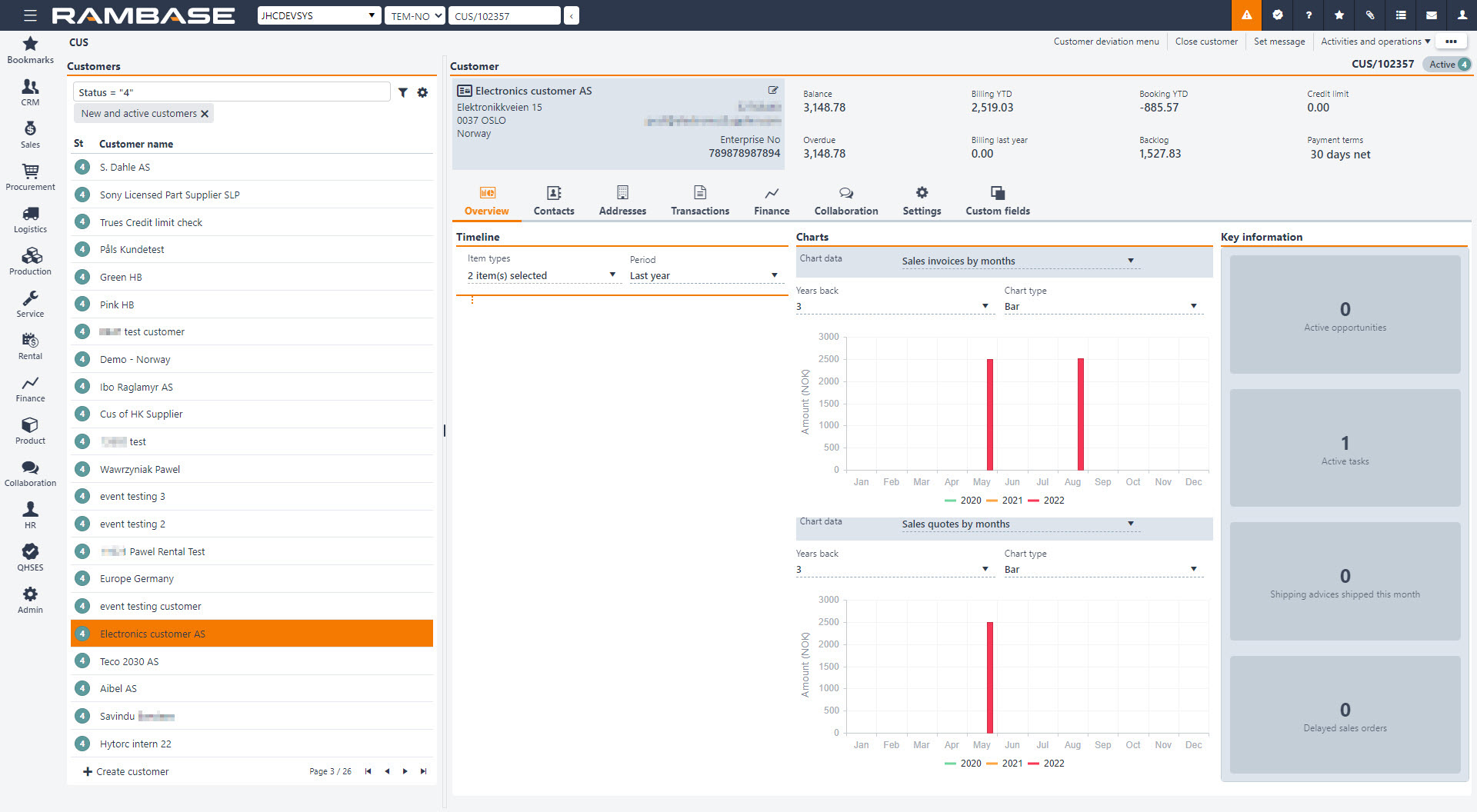Image resolution: width=1477 pixels, height=812 pixels.
Task: Click the orange alert warning icon
Action: coord(1246,15)
